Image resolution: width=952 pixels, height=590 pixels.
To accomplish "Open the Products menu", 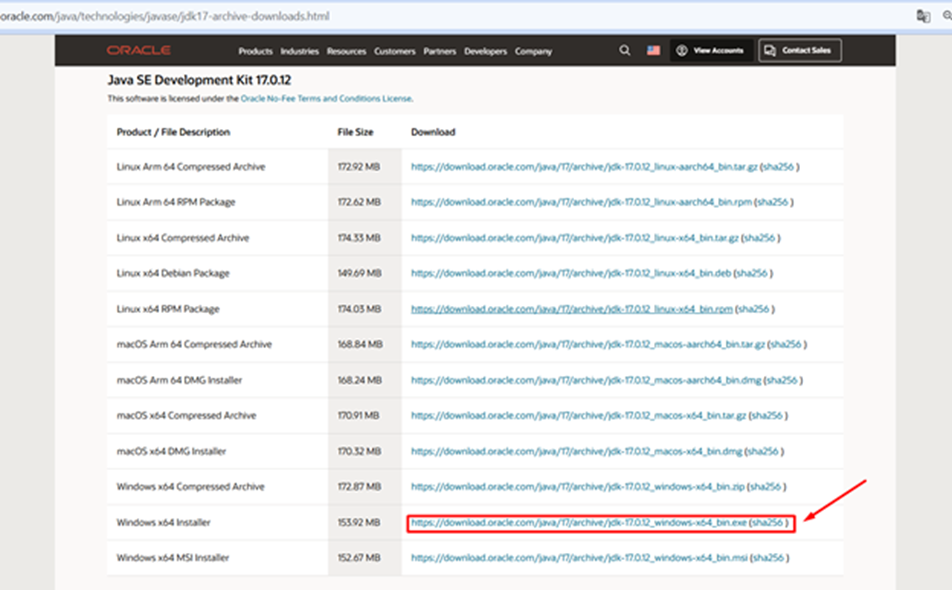I will click(x=256, y=52).
